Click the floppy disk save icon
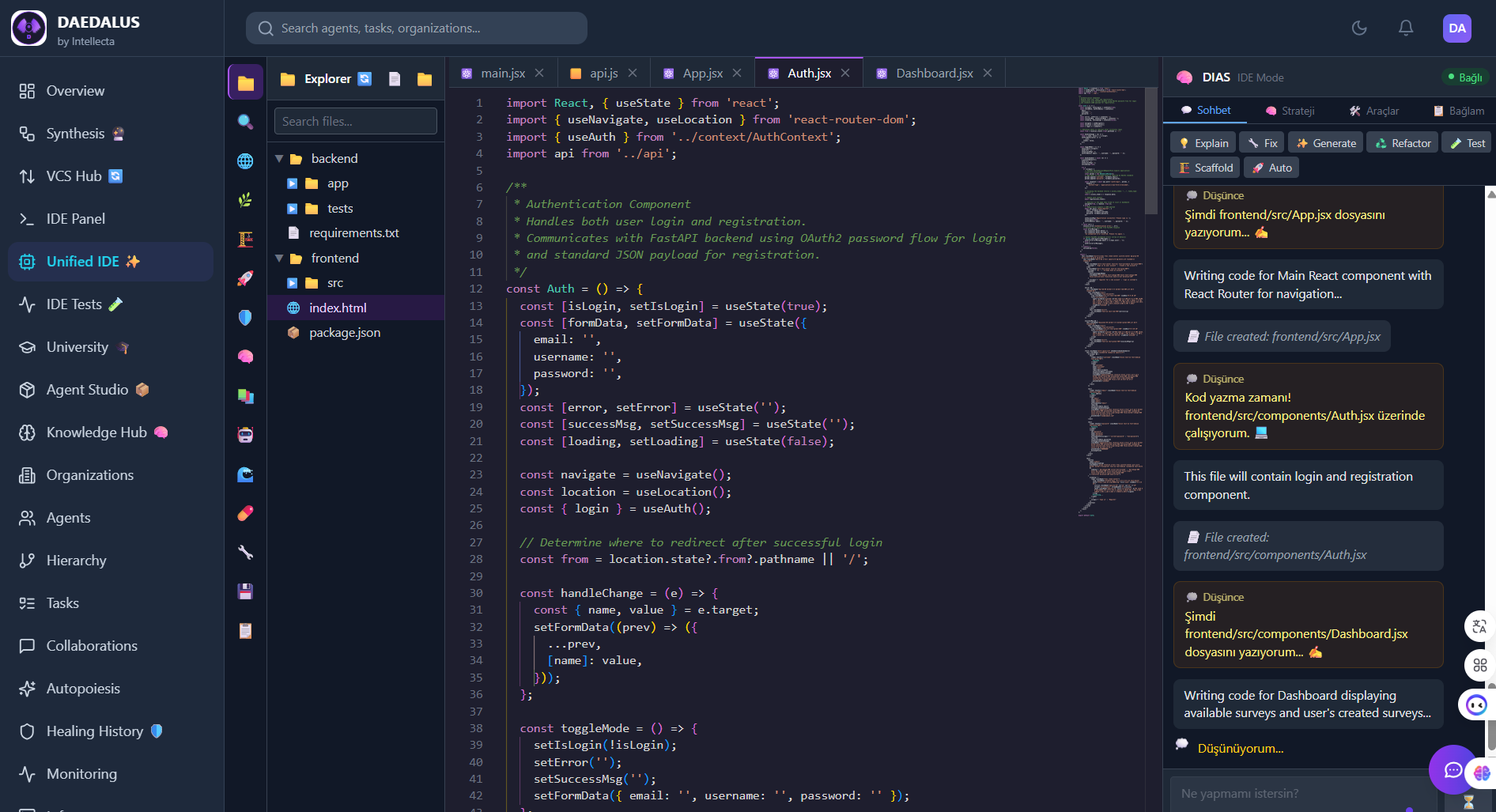 [x=245, y=591]
